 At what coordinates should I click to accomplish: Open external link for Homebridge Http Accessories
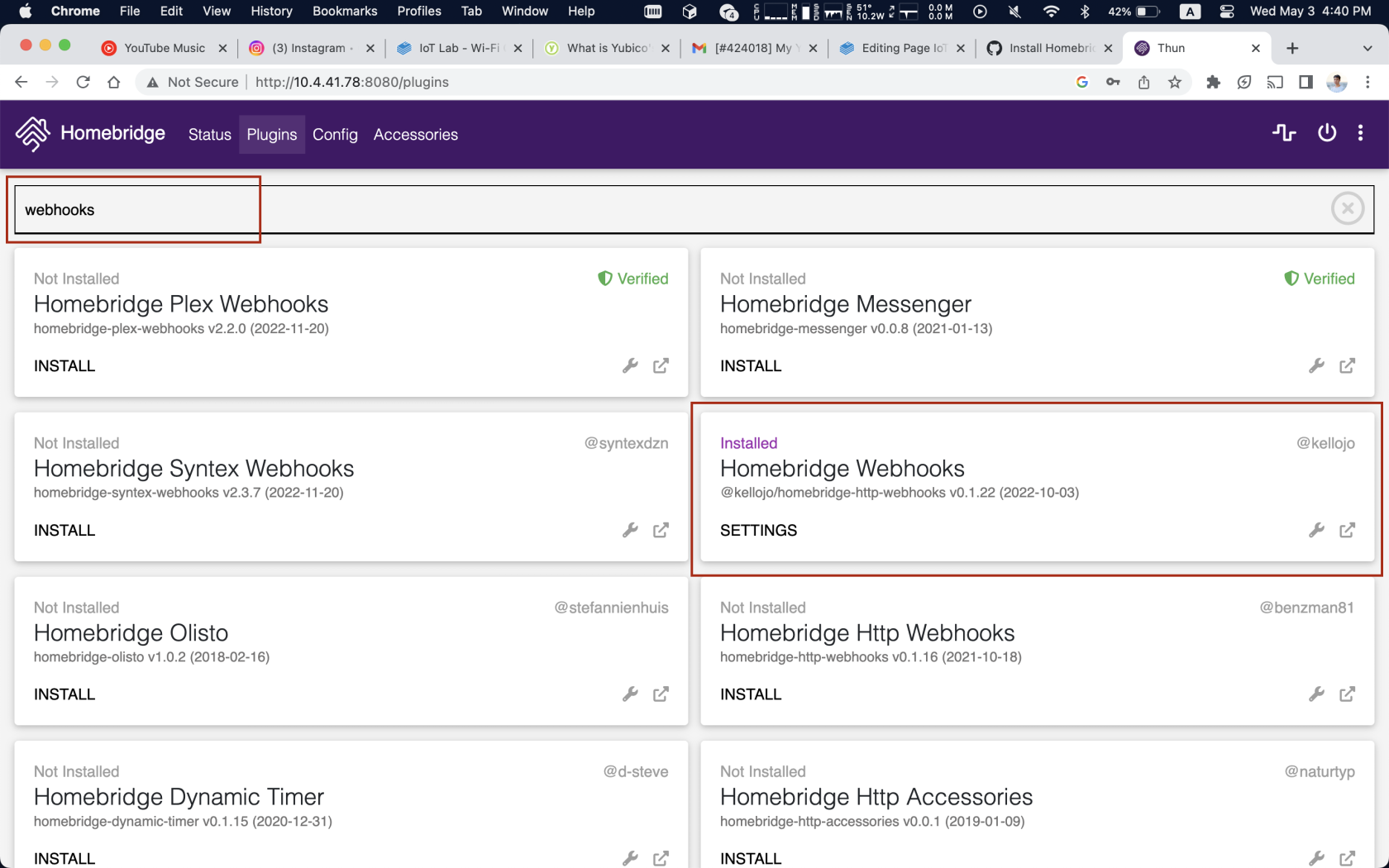coord(1347,858)
